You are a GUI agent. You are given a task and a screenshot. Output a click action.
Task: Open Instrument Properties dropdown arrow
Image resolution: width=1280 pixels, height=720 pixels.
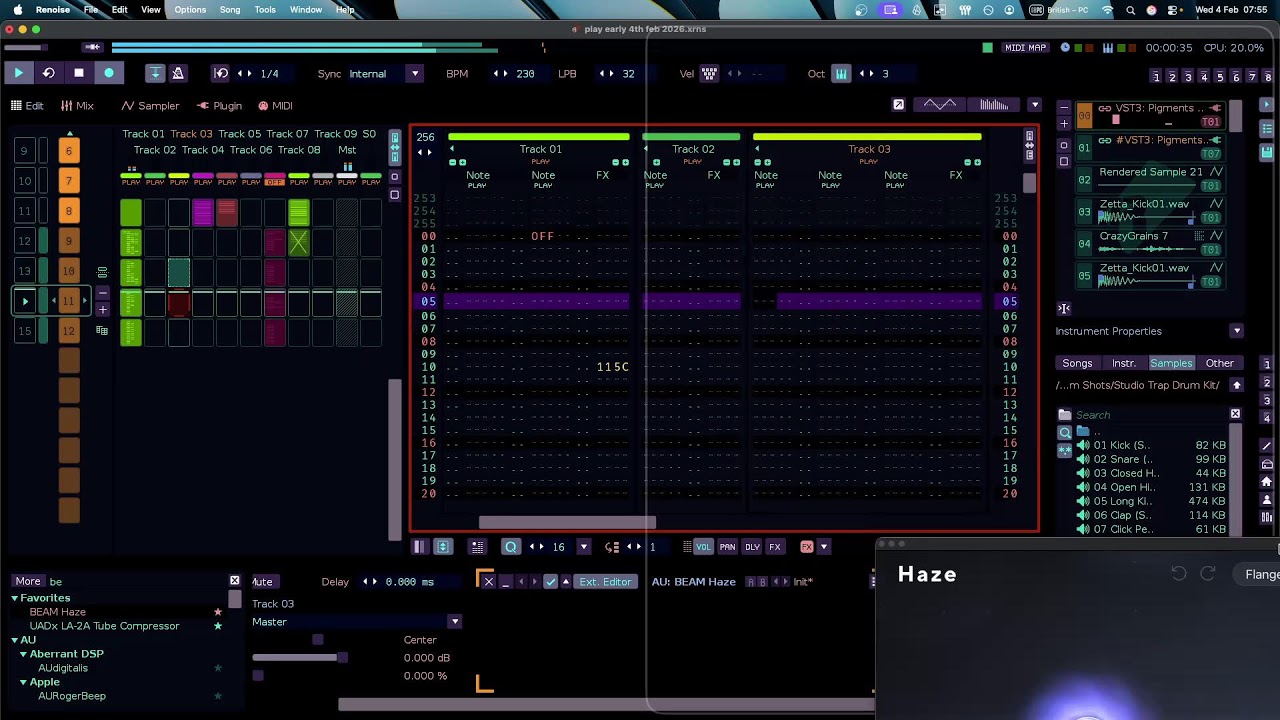point(1237,331)
